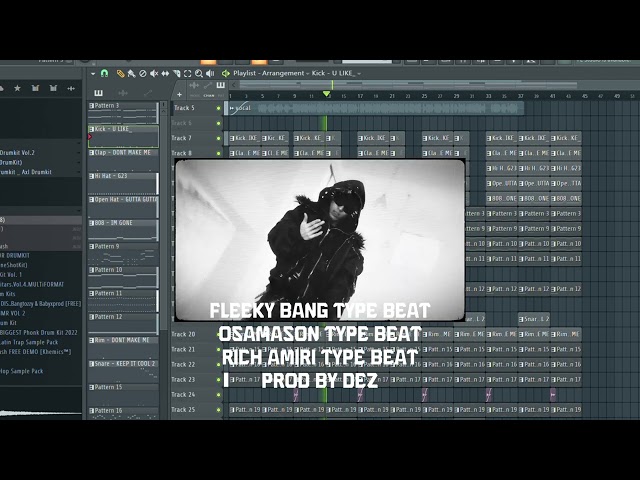Select Rim - DONT MAKE ME pattern
Screen dimensions: 640x480
click(123, 348)
